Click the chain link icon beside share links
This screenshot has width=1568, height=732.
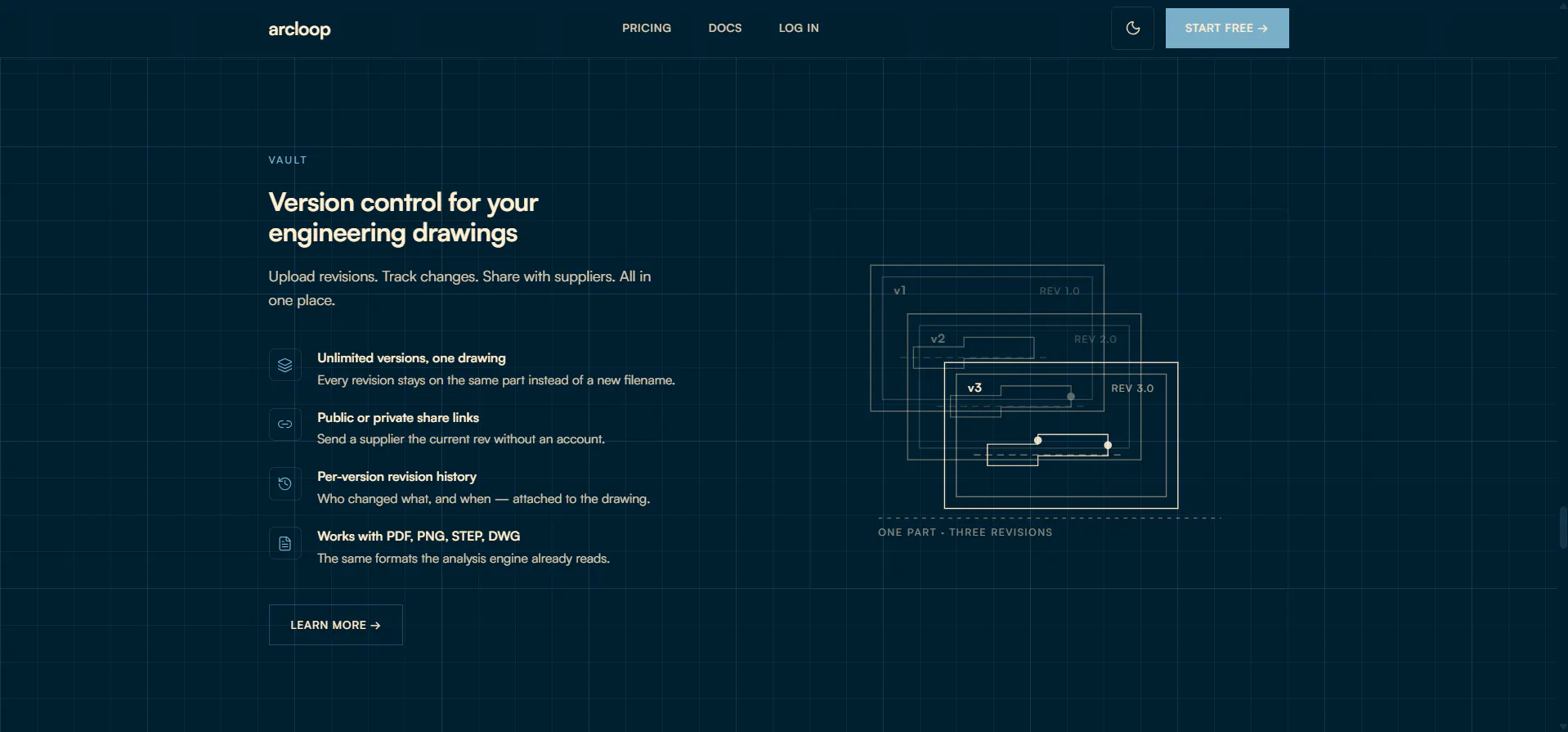pos(284,424)
